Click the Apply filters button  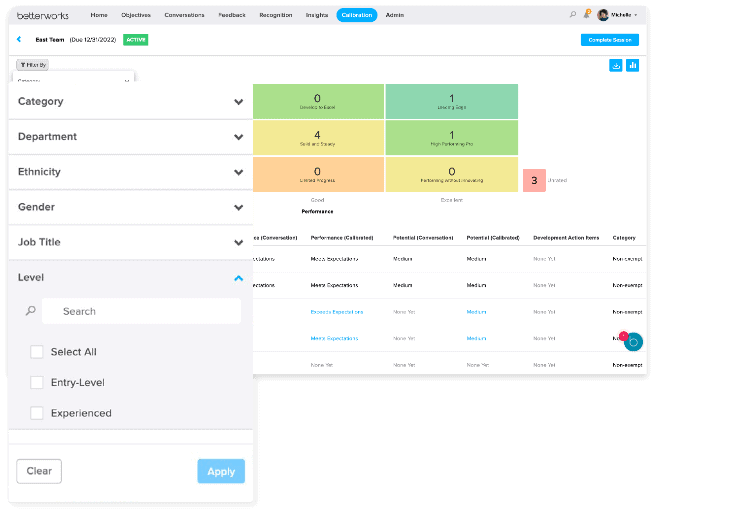[x=221, y=471]
